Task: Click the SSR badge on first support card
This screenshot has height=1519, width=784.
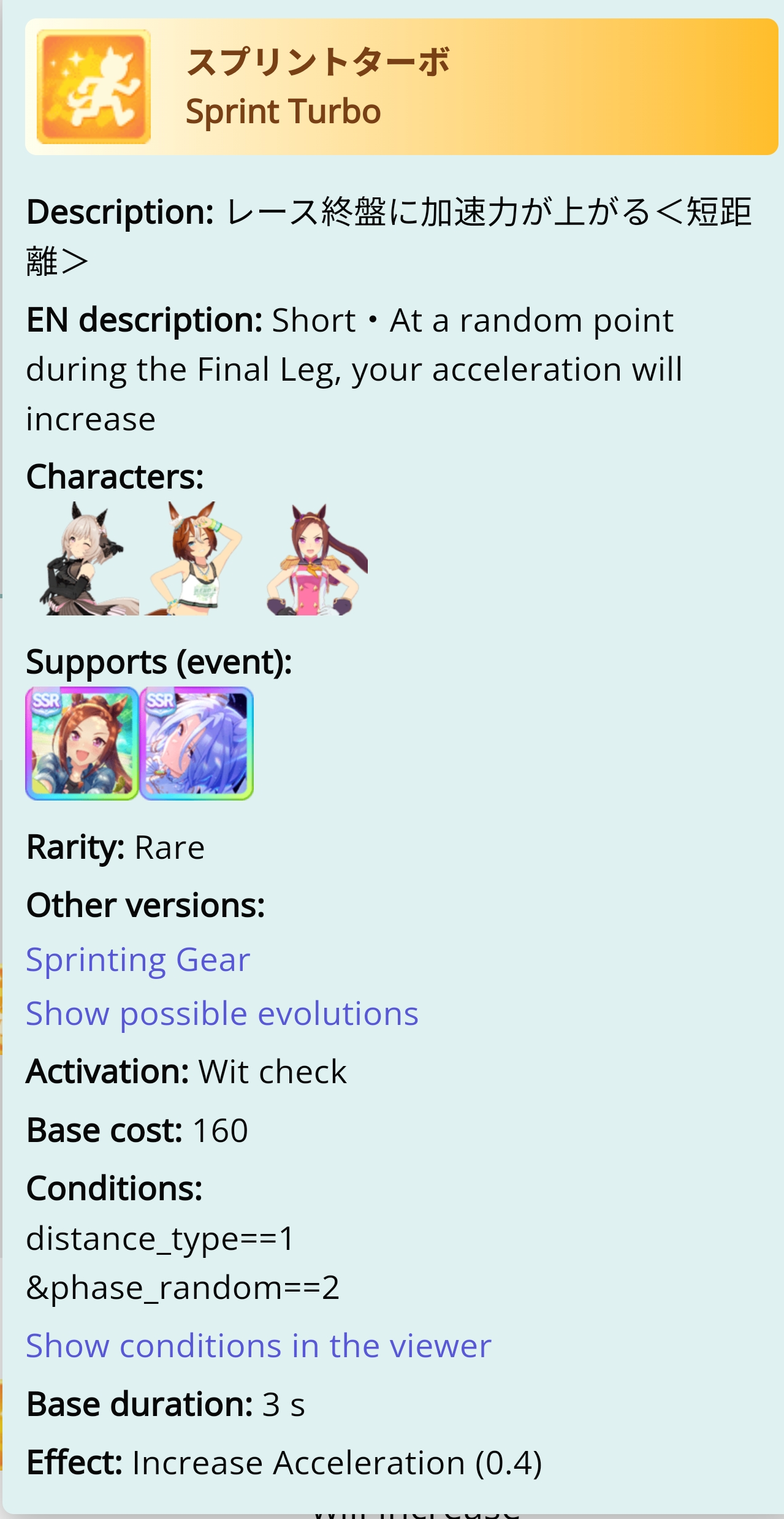Action: coord(46,700)
